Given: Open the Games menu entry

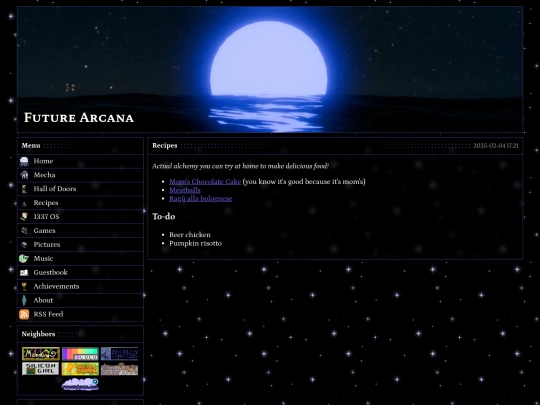Looking at the screenshot, I should [80, 230].
